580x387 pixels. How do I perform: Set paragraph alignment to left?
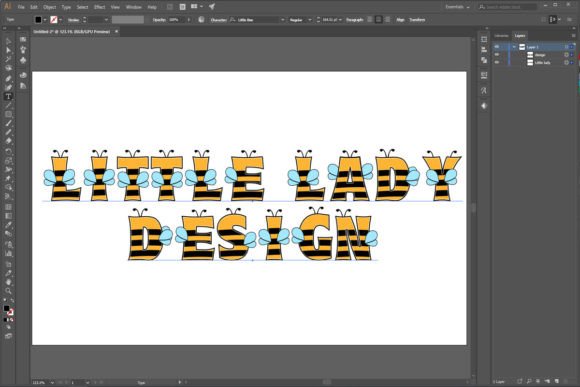[370, 20]
